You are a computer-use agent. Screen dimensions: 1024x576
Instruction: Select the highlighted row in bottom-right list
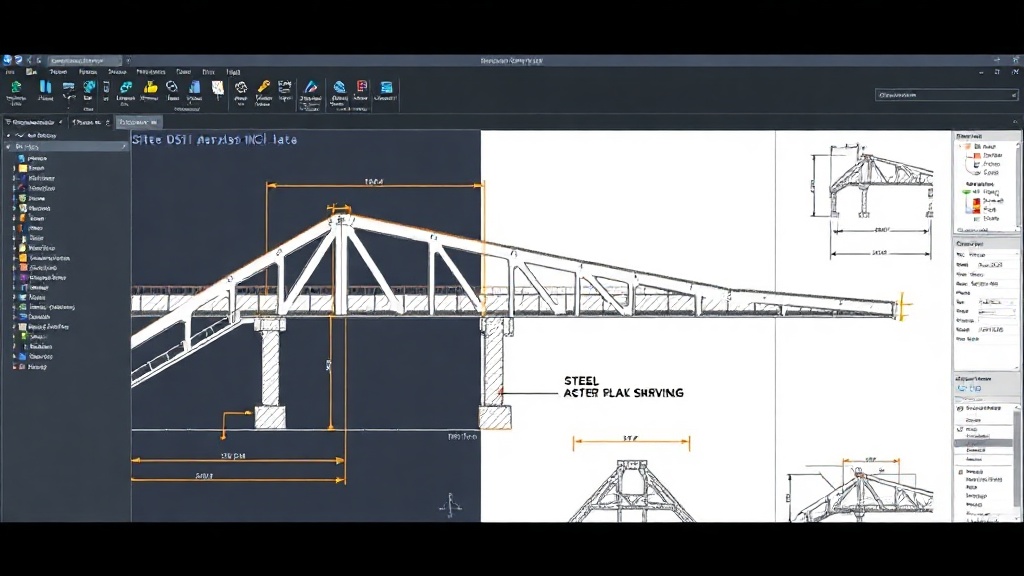(x=983, y=443)
